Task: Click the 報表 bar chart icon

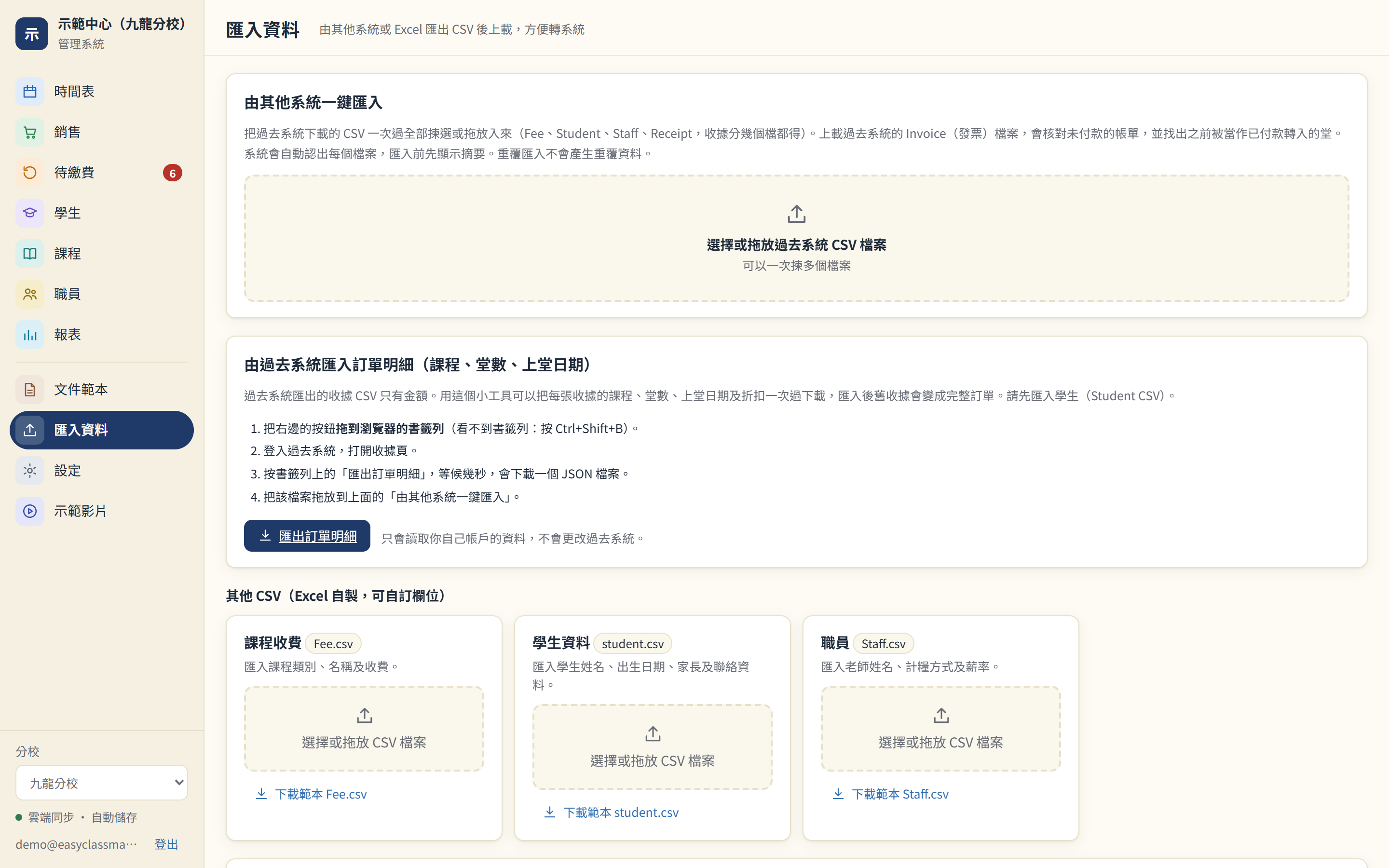Action: click(x=30, y=335)
